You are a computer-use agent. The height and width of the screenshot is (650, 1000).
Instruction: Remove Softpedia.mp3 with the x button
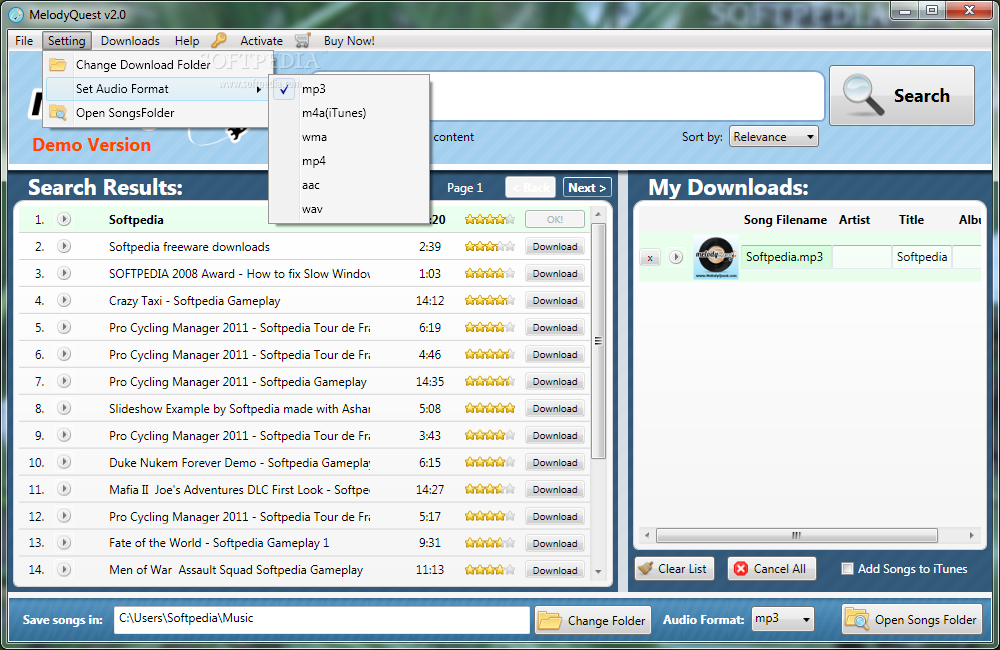point(650,258)
